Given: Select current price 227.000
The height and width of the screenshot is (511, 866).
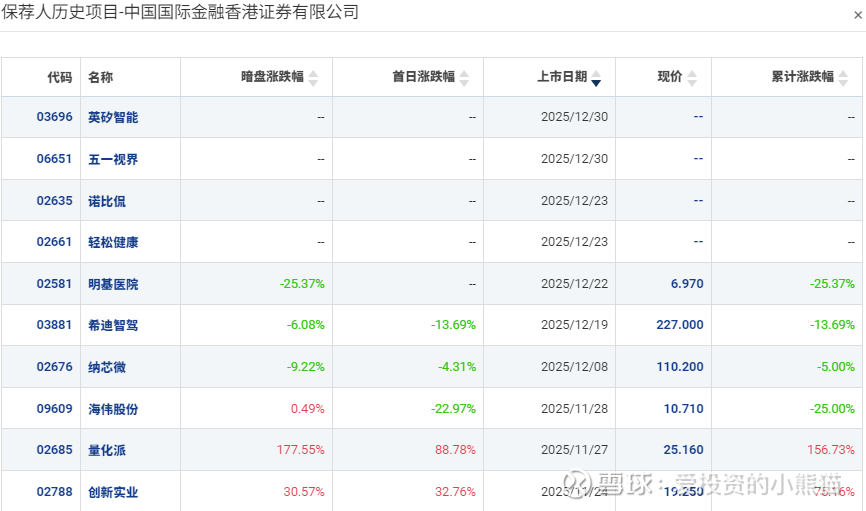Looking at the screenshot, I should pos(680,325).
